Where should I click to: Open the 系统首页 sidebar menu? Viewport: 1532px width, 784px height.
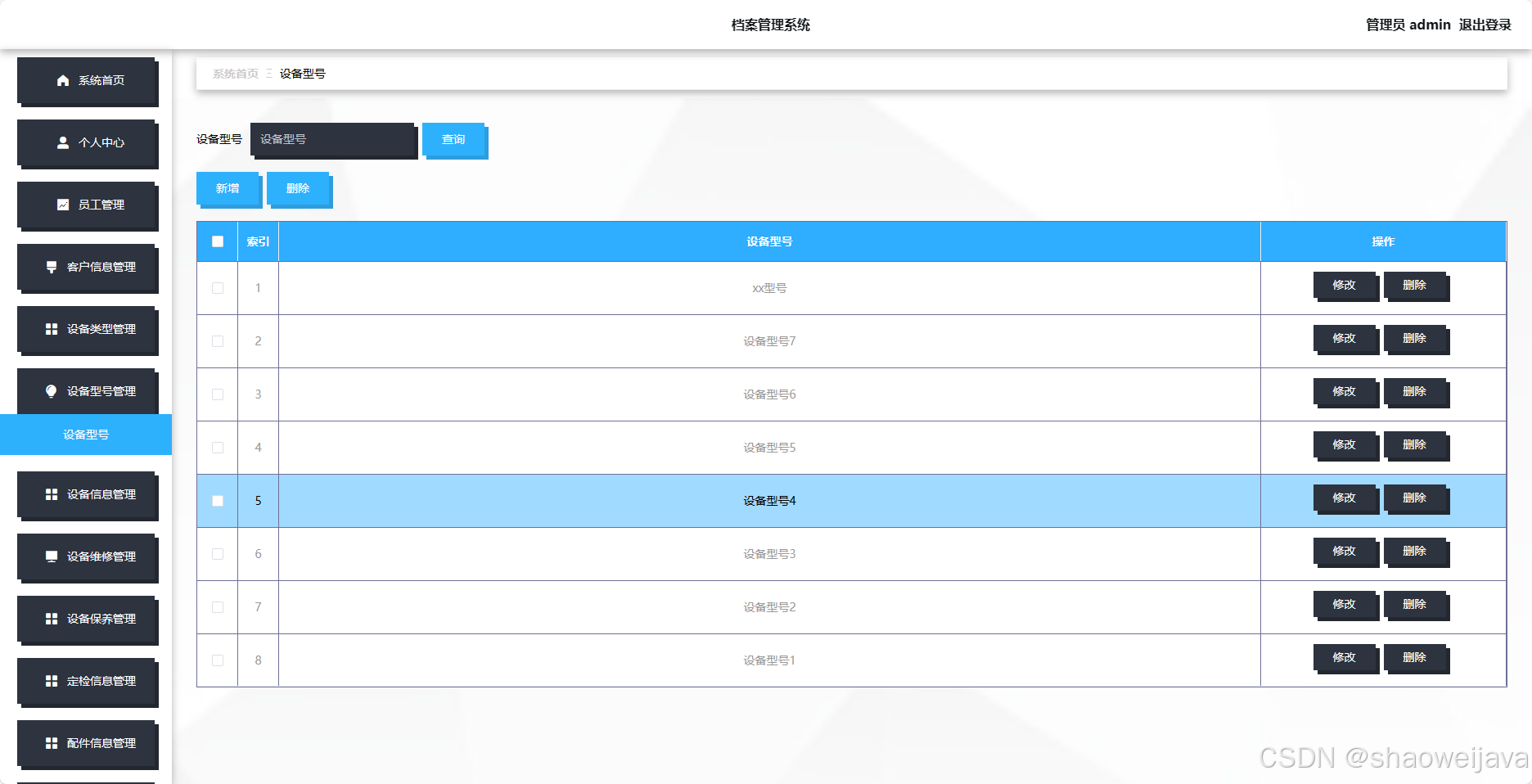(x=87, y=81)
